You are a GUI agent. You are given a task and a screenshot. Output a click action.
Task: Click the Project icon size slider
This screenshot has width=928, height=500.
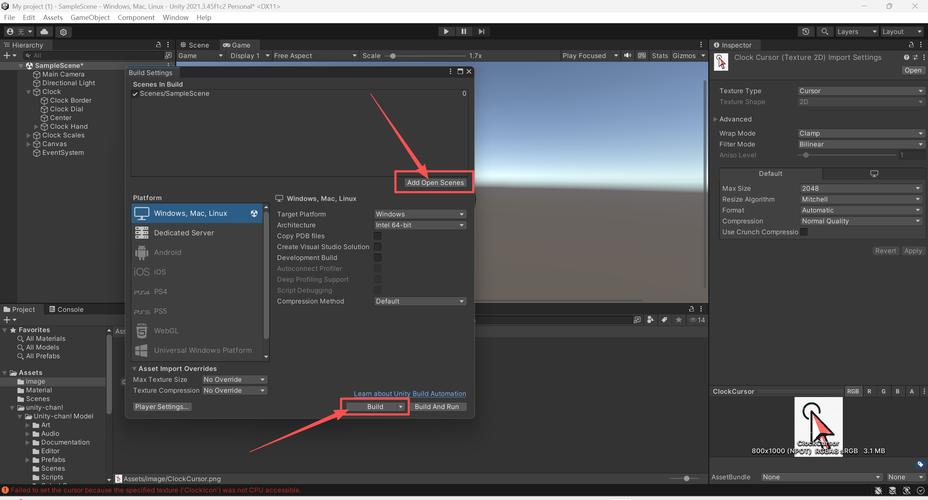(x=687, y=478)
